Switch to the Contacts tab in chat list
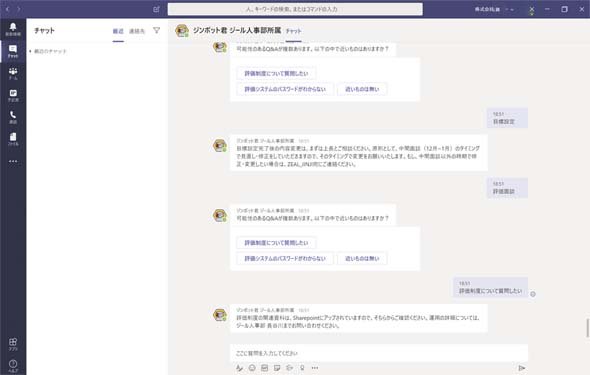 (137, 31)
